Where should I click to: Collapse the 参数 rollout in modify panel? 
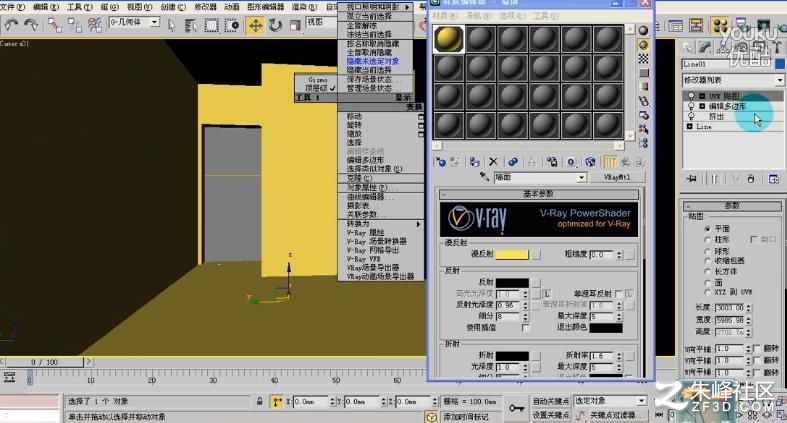732,206
